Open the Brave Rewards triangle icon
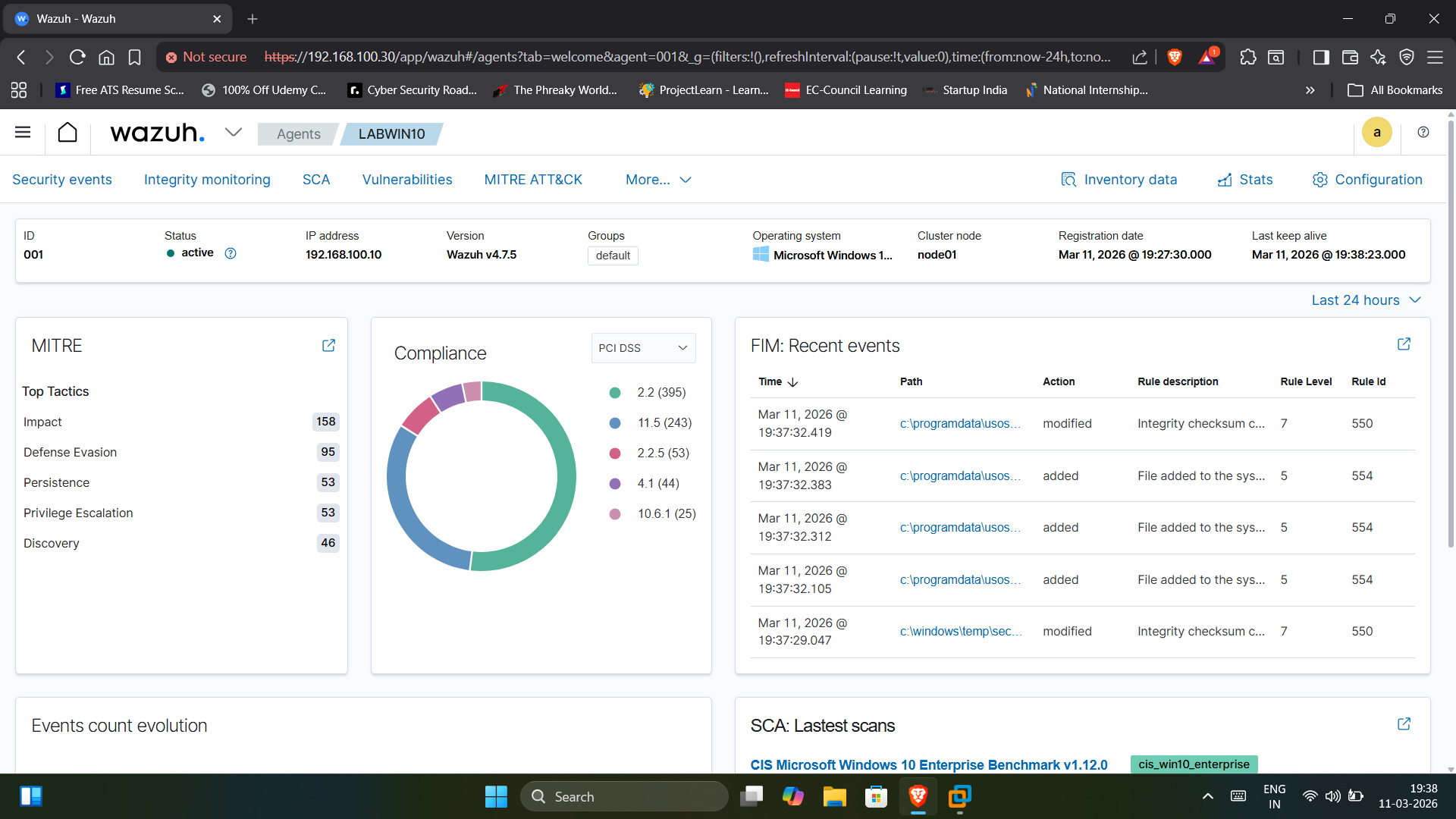 point(1207,57)
